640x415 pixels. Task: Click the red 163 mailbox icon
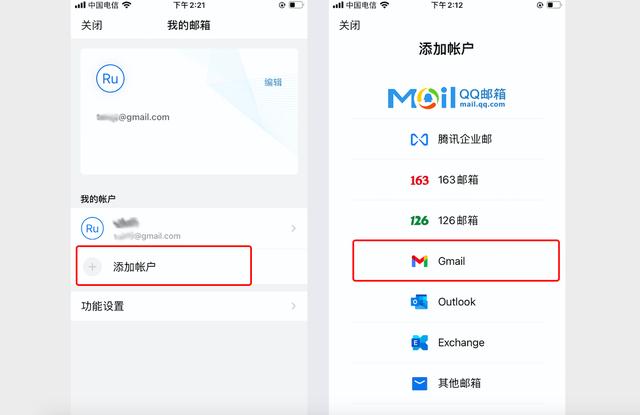point(419,180)
